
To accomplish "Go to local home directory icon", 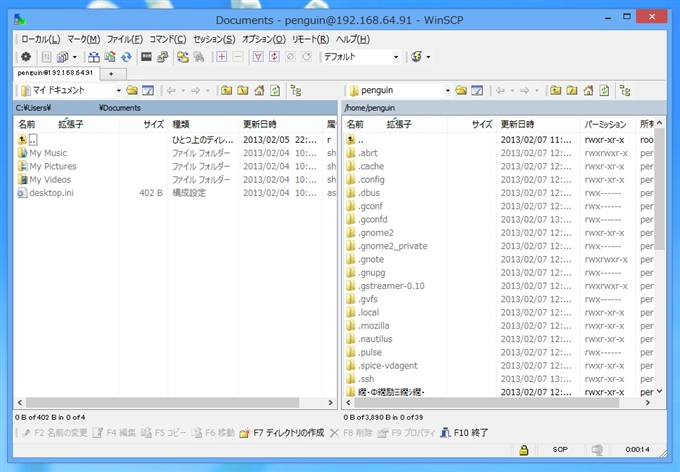I will (259, 91).
